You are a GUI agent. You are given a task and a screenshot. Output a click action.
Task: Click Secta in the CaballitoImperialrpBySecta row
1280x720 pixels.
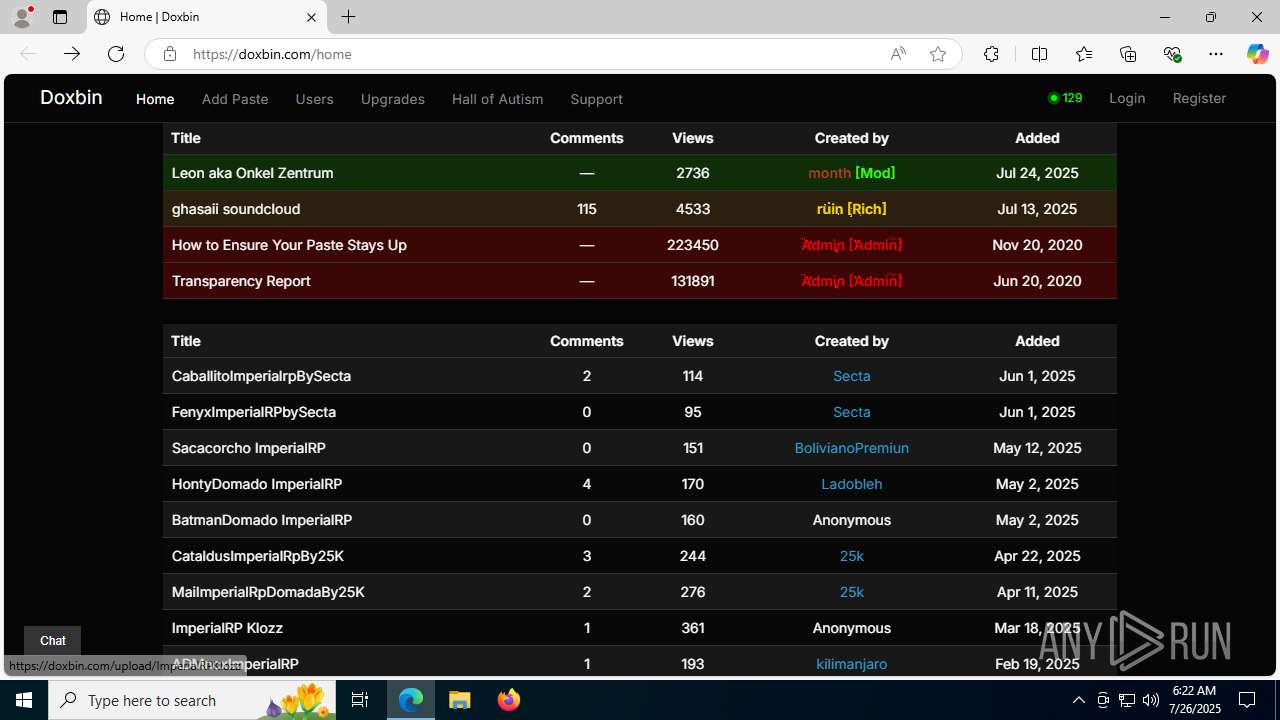coord(852,376)
